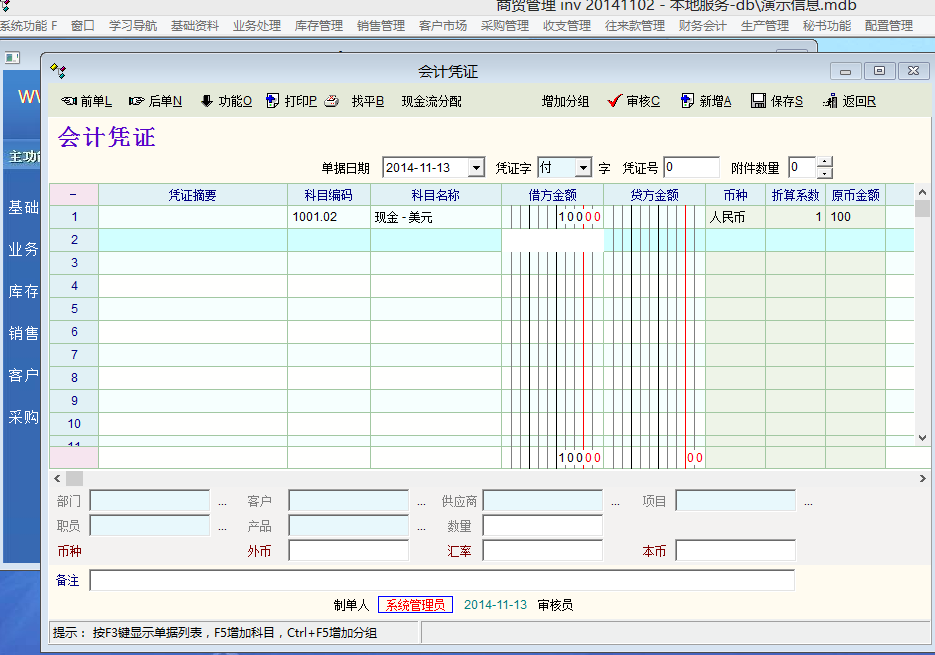Image resolution: width=935 pixels, height=655 pixels.
Task: Click the 前单 previous voucher icon
Action: pyautogui.click(x=69, y=101)
